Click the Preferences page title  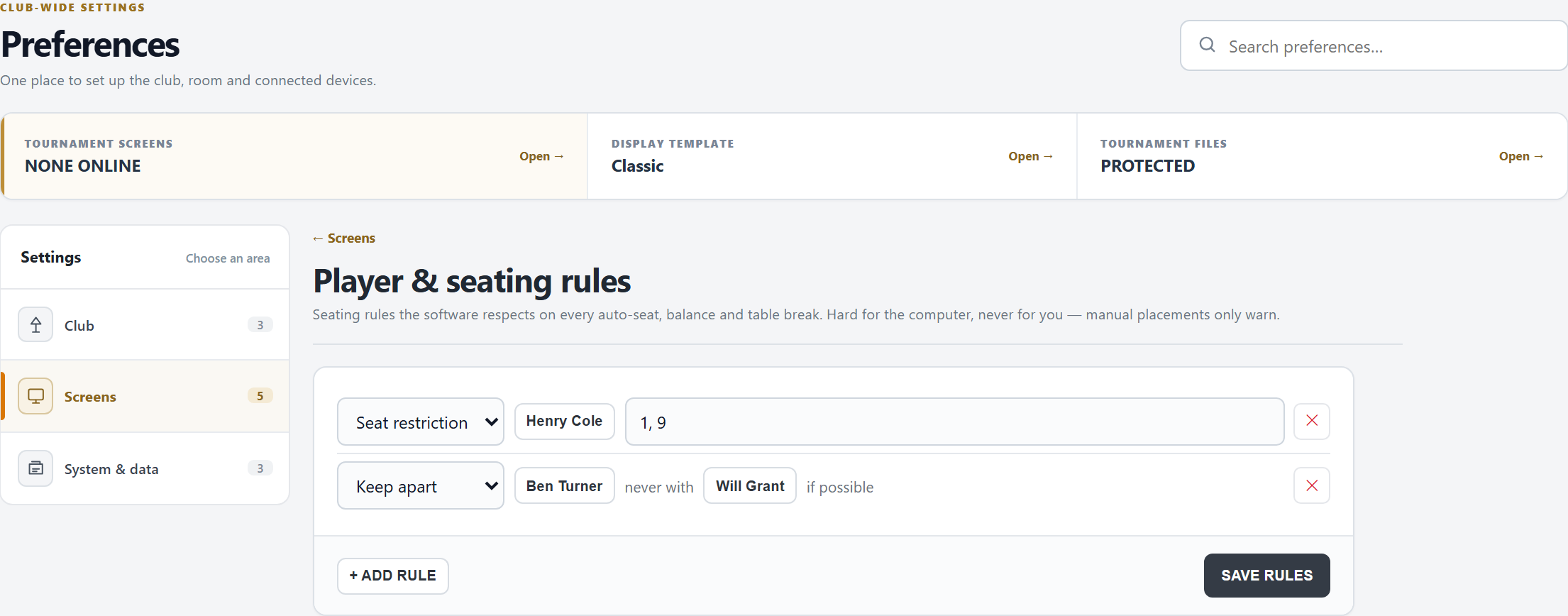pos(90,45)
